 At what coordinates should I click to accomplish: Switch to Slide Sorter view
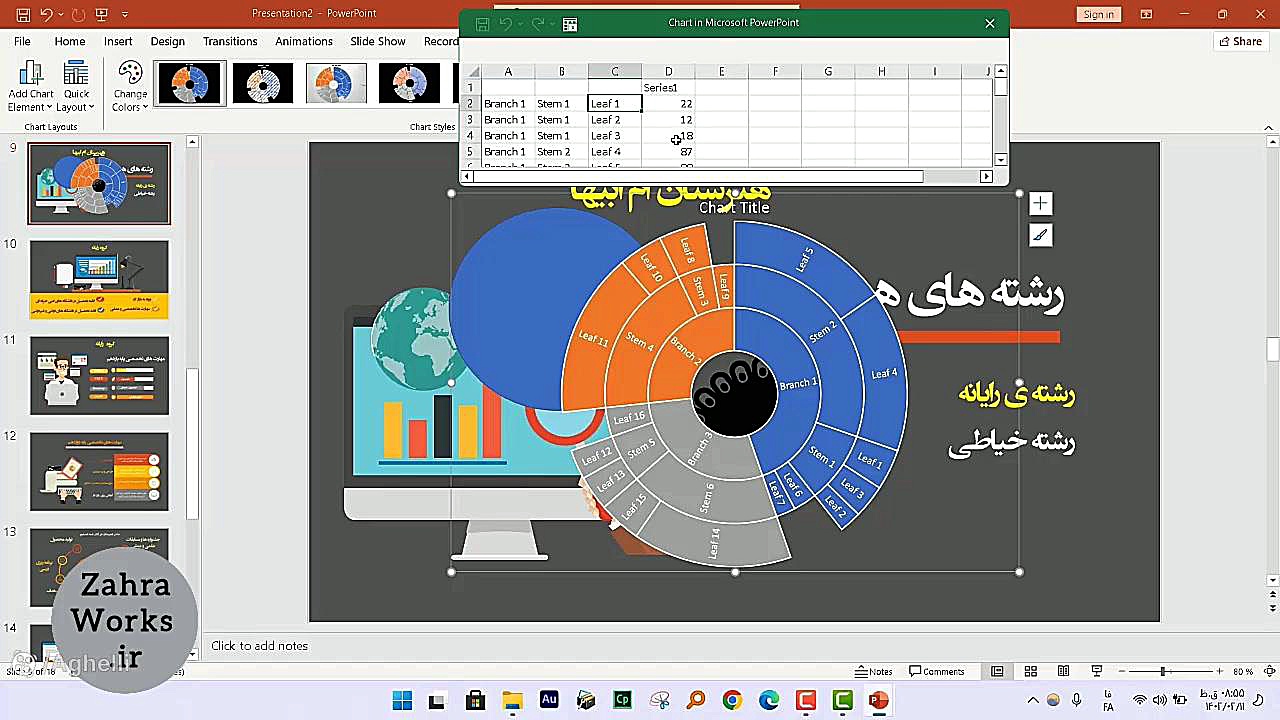[1030, 672]
